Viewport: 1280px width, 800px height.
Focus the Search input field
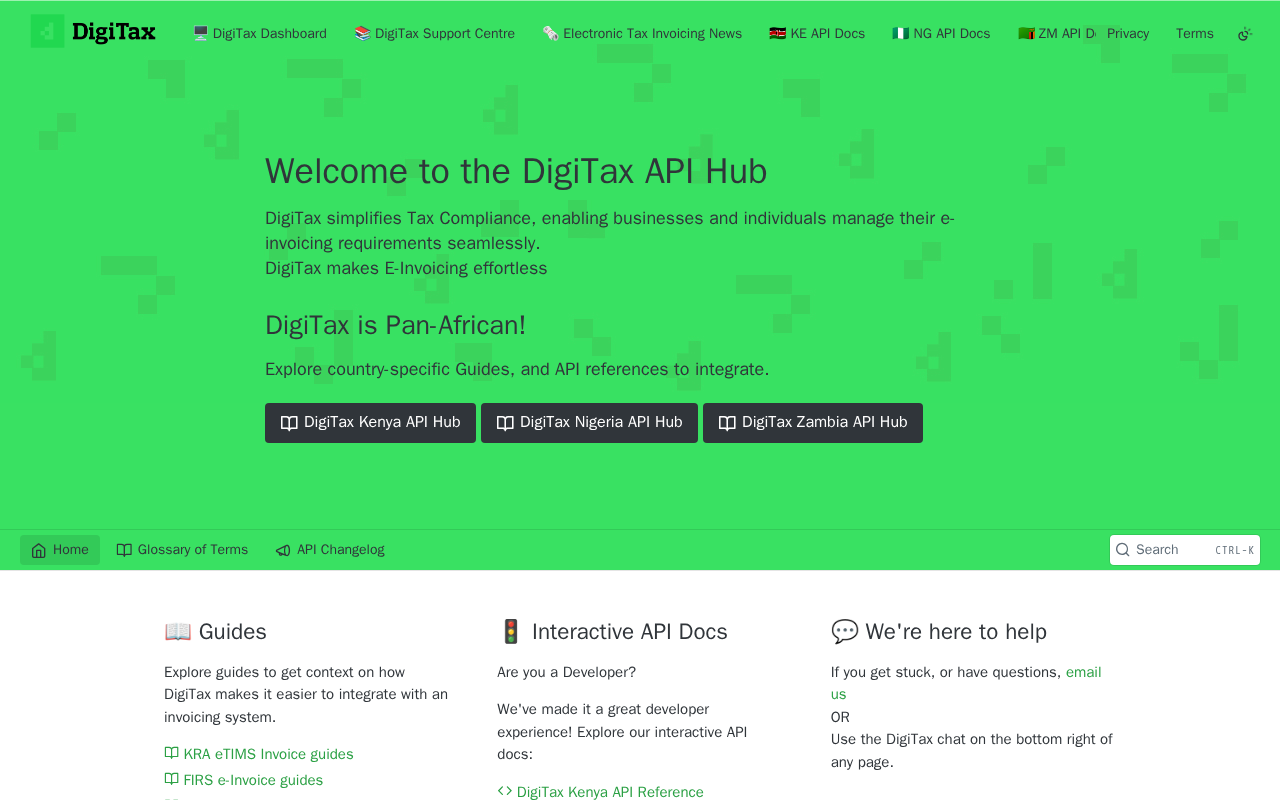1185,550
